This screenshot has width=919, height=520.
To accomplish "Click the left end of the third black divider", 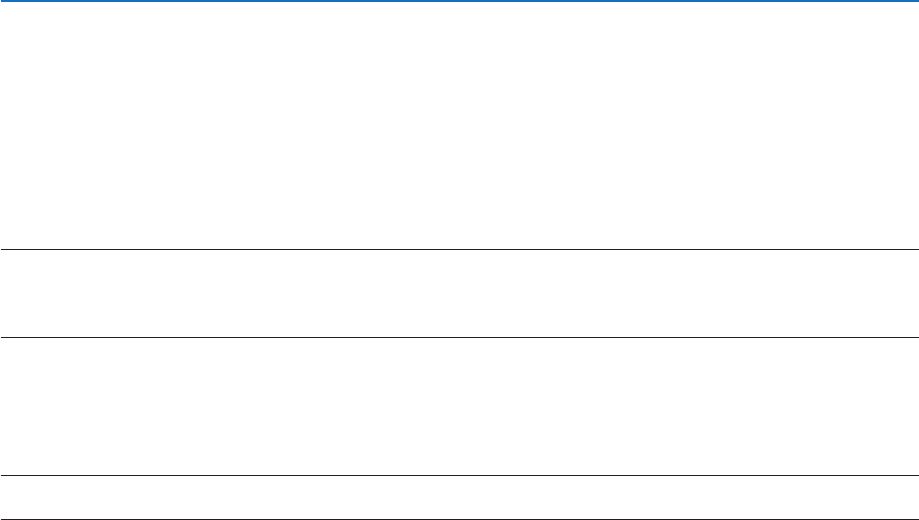I will (4, 475).
